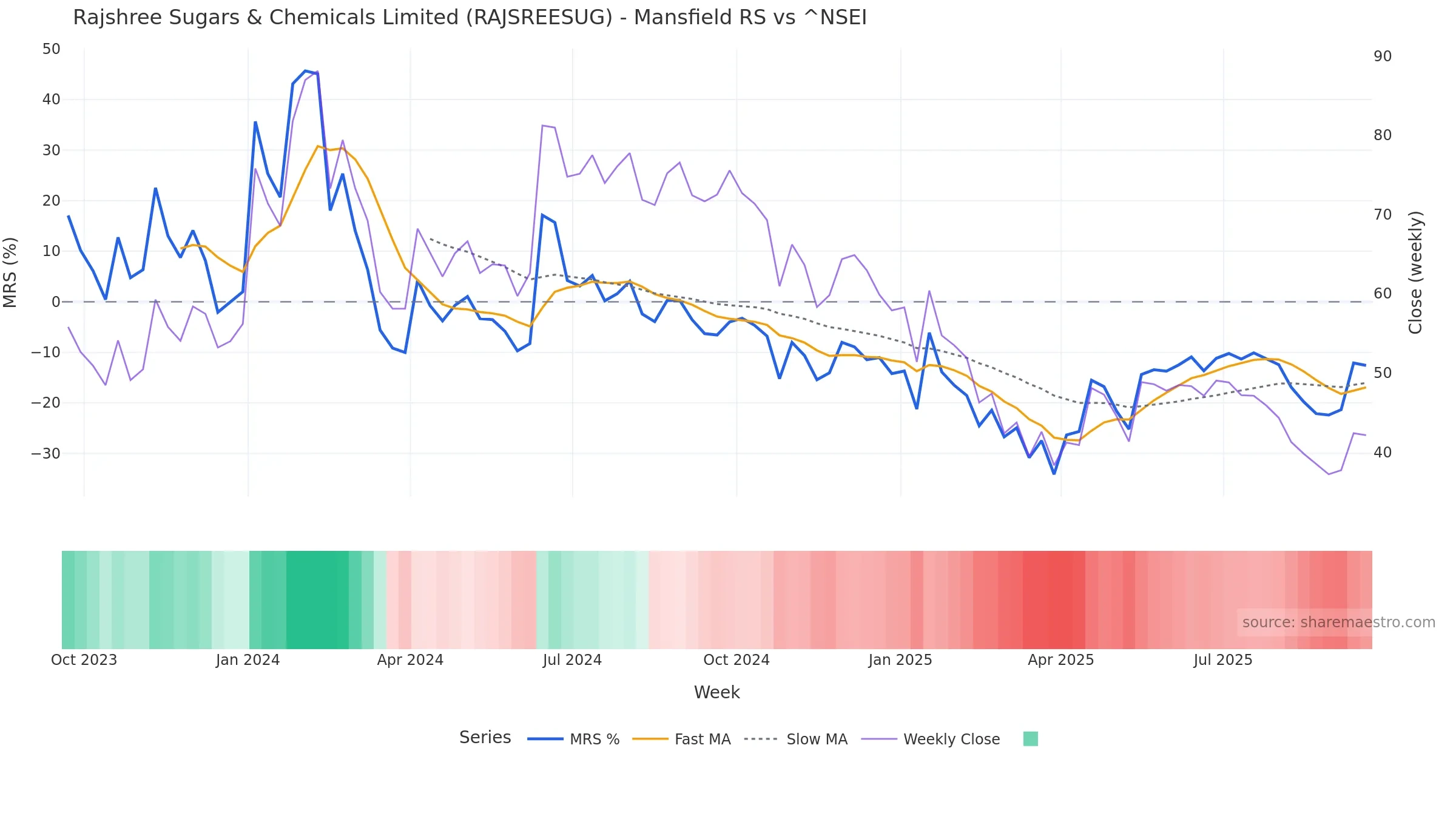Viewport: 1456px width, 819px height.
Task: Toggle the Weekly Close legend entry
Action: (931, 739)
